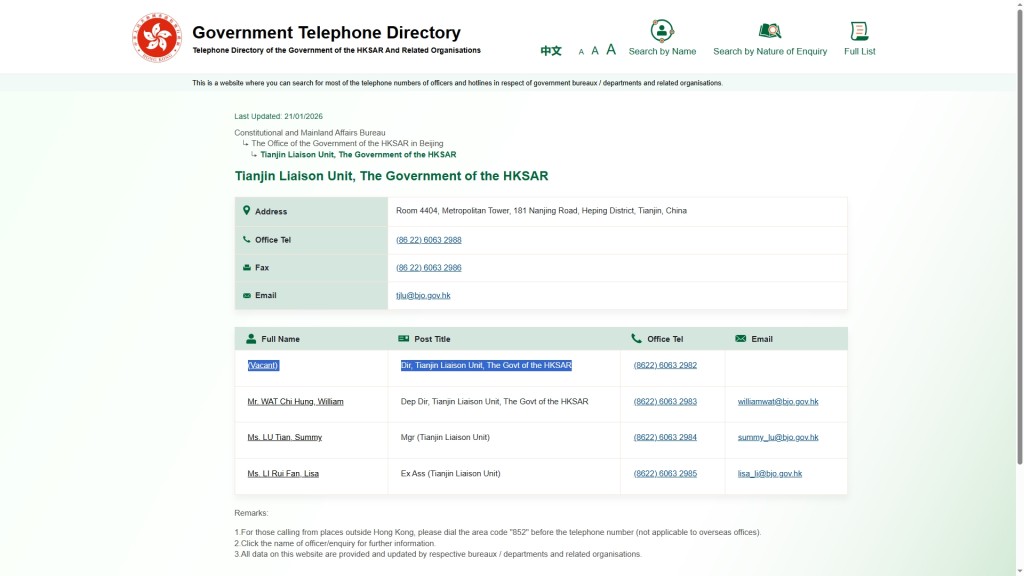This screenshot has height=576, width=1024.
Task: Email williamwat@bjo.gov.hk link
Action: coord(777,402)
